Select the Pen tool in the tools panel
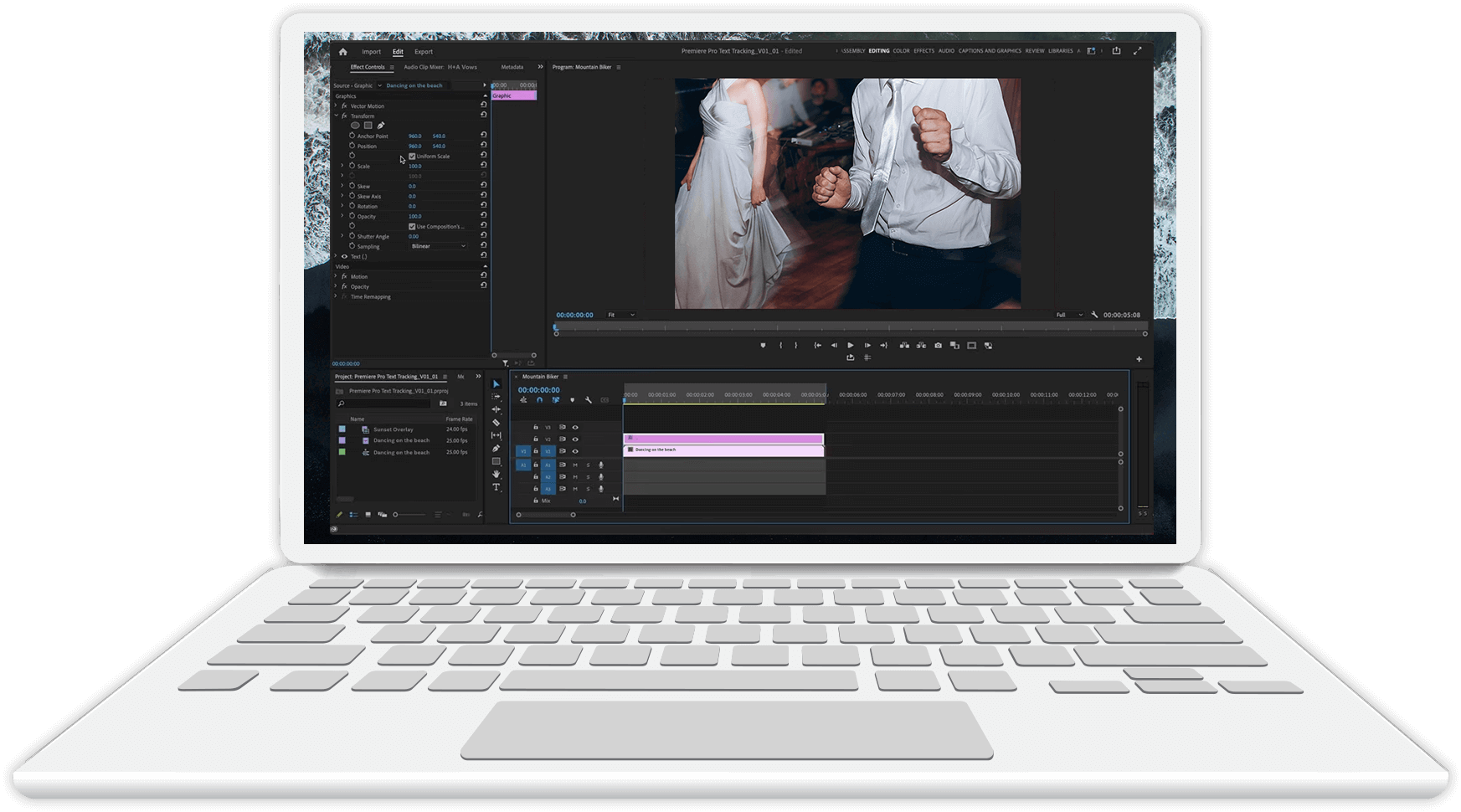This screenshot has height=812, width=1461. 496,449
